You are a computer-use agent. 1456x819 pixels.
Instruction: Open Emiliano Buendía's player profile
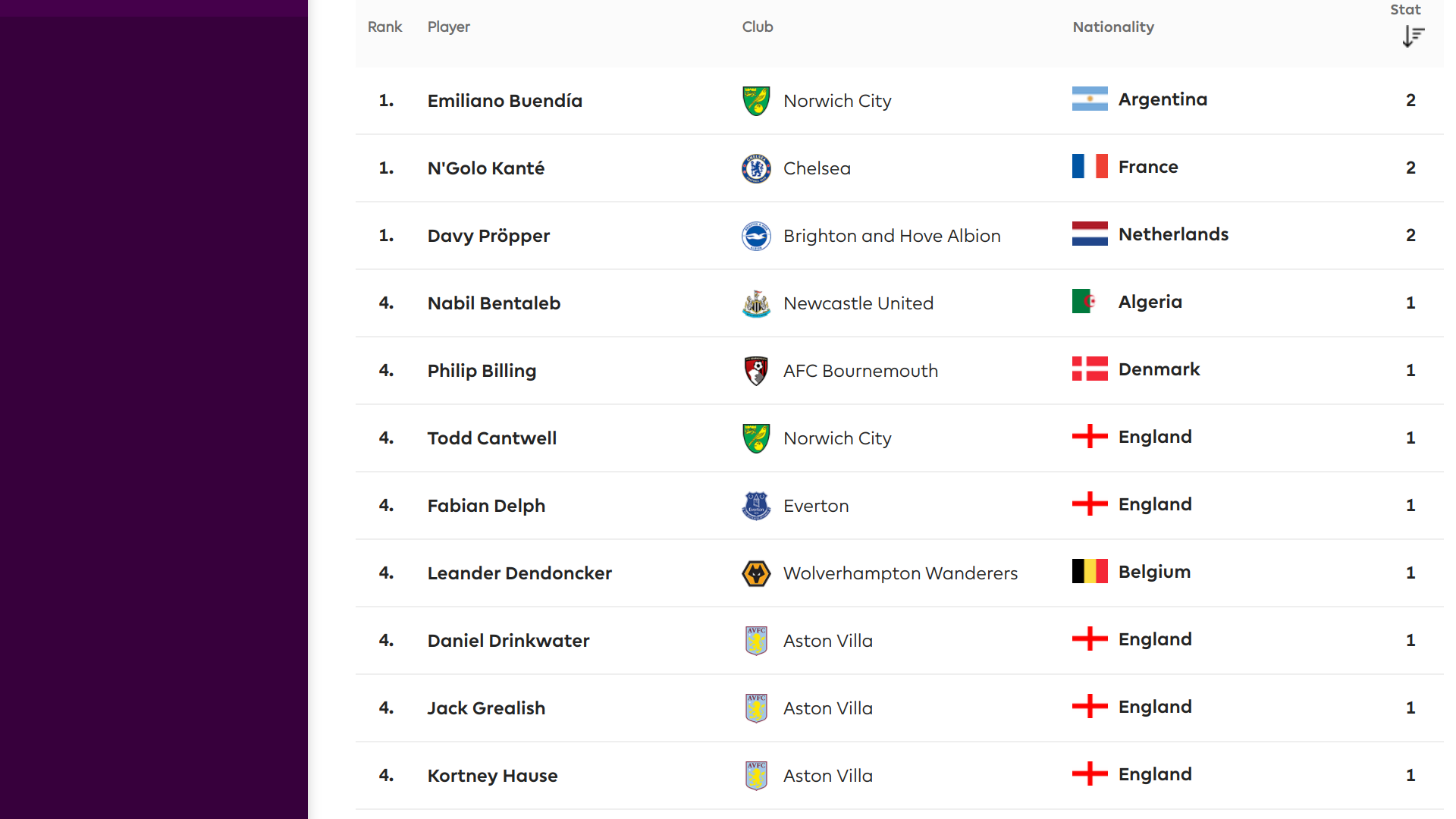coord(505,101)
